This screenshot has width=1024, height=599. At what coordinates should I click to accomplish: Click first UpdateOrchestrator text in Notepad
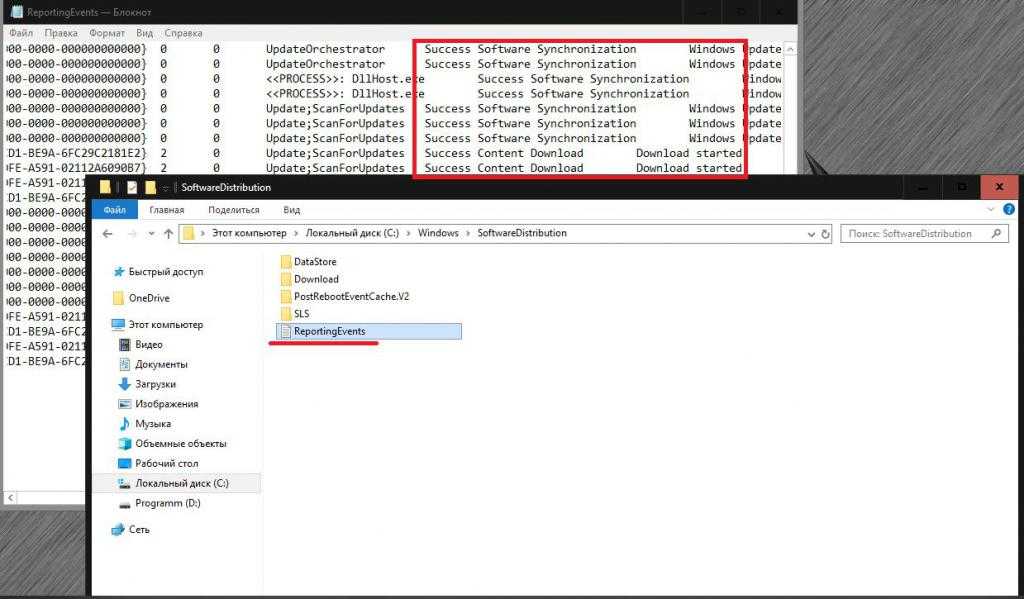325,49
